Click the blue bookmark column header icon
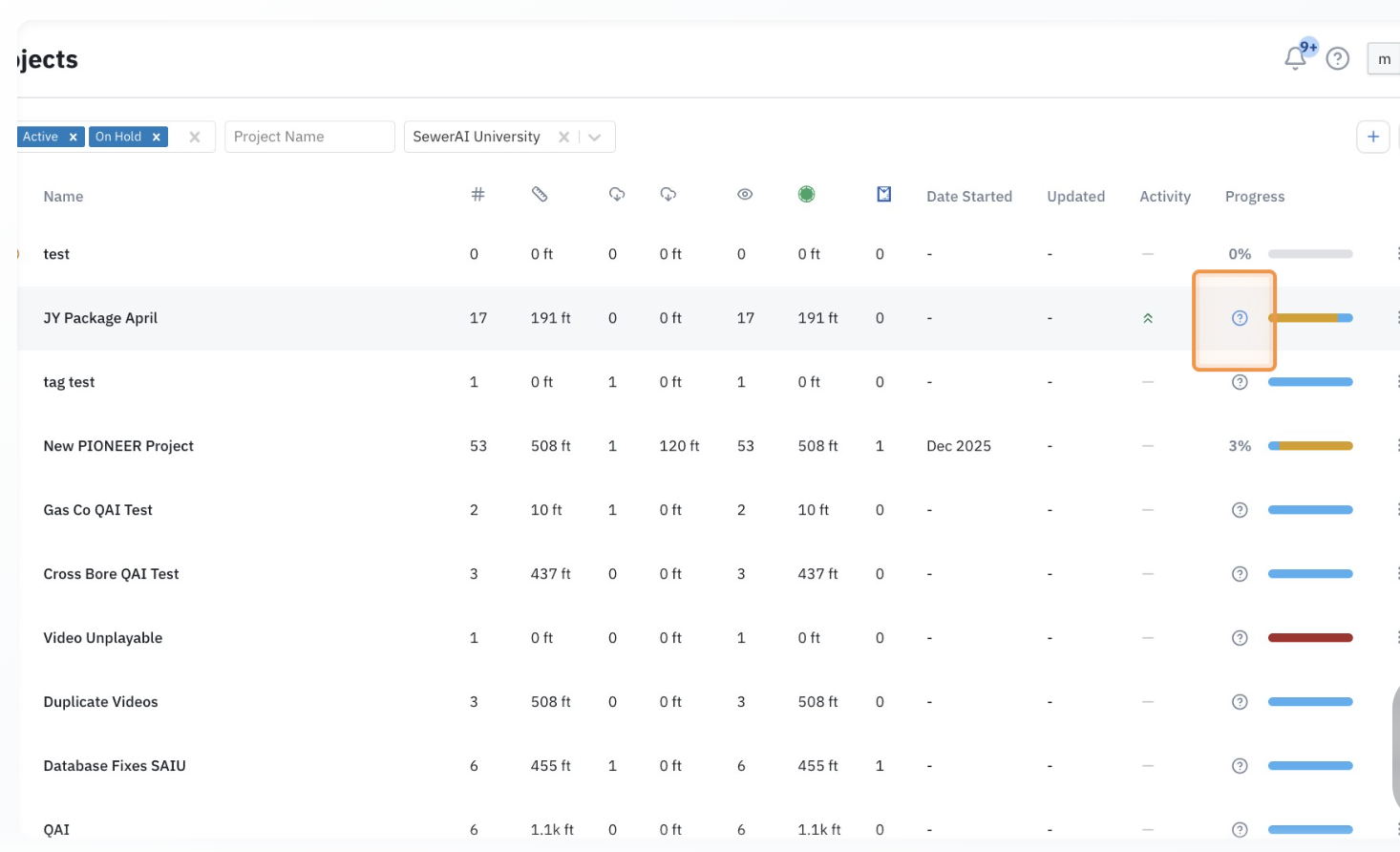Screen dimensions: 1400x852 click(883, 195)
